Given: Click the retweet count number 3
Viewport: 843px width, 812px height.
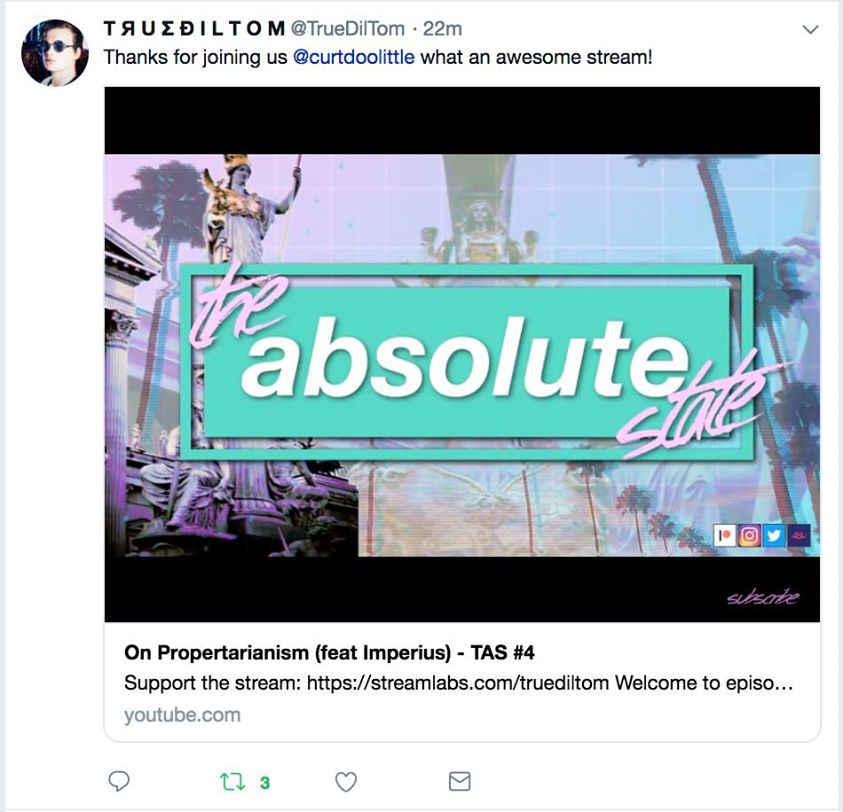Looking at the screenshot, I should (265, 782).
